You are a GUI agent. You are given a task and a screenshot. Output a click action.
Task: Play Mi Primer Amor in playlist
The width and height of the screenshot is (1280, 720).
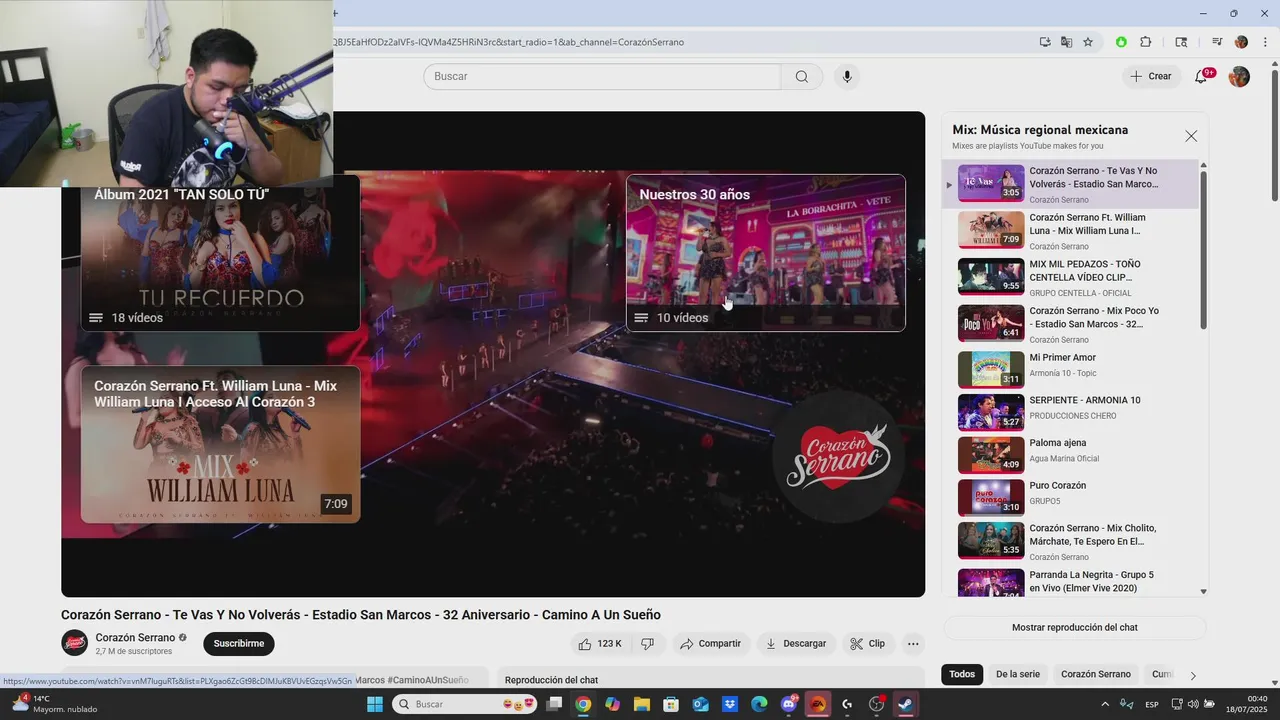click(1074, 370)
